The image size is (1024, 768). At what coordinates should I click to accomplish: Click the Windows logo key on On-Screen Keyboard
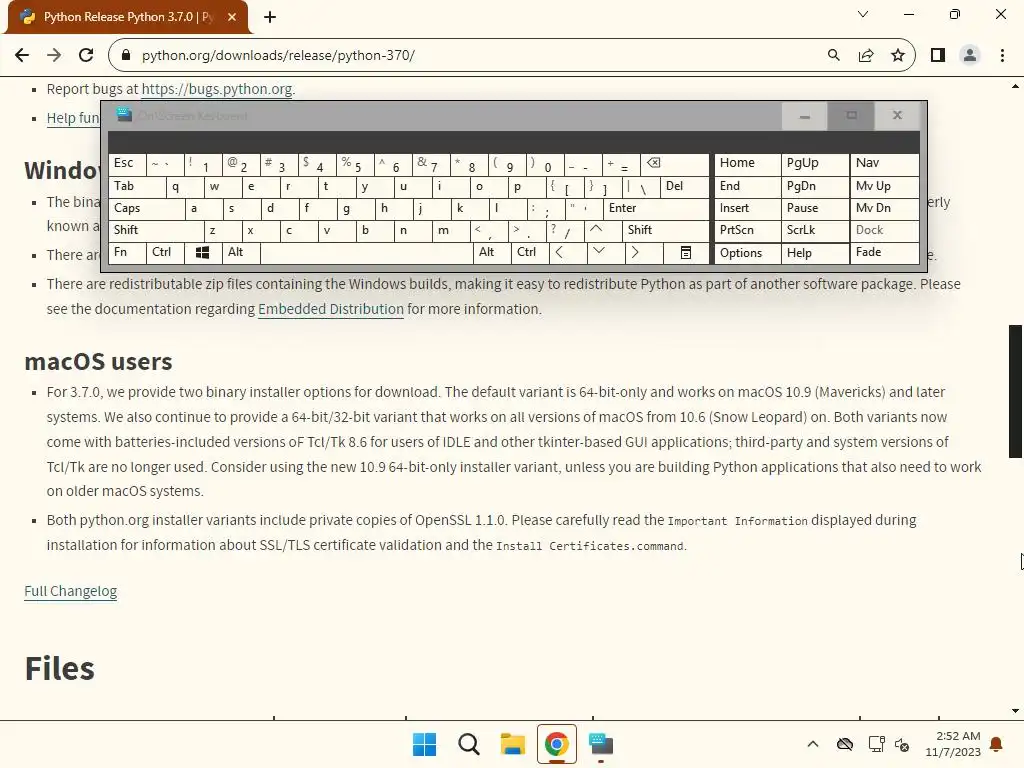pyautogui.click(x=202, y=253)
